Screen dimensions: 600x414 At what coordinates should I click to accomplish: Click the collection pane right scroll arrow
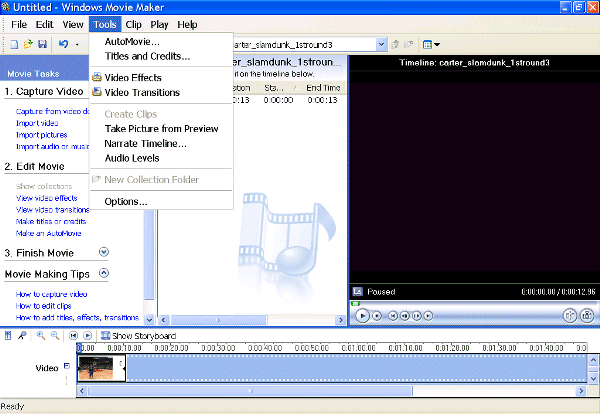click(x=340, y=320)
